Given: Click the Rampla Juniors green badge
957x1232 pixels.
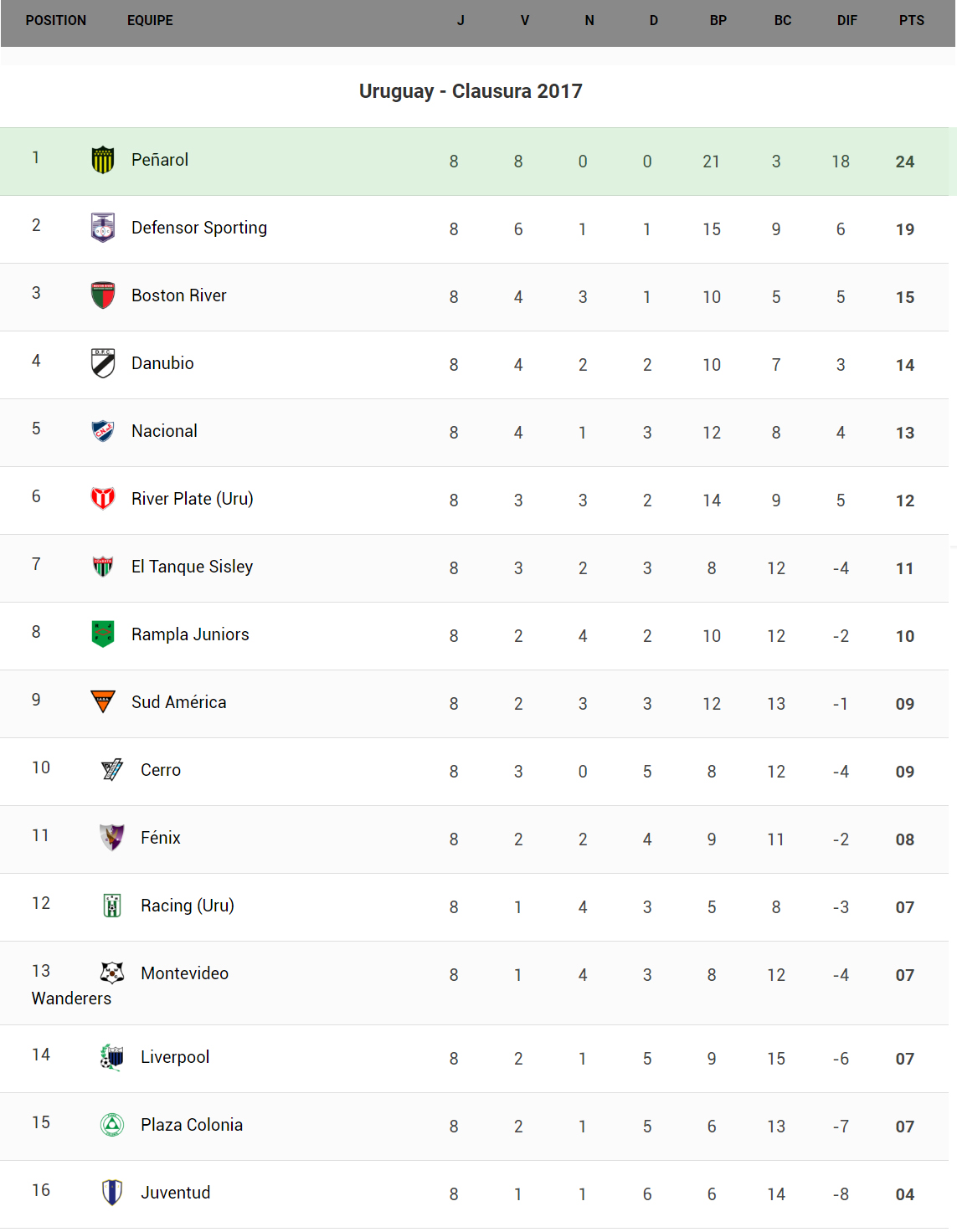Looking at the screenshot, I should (x=103, y=634).
